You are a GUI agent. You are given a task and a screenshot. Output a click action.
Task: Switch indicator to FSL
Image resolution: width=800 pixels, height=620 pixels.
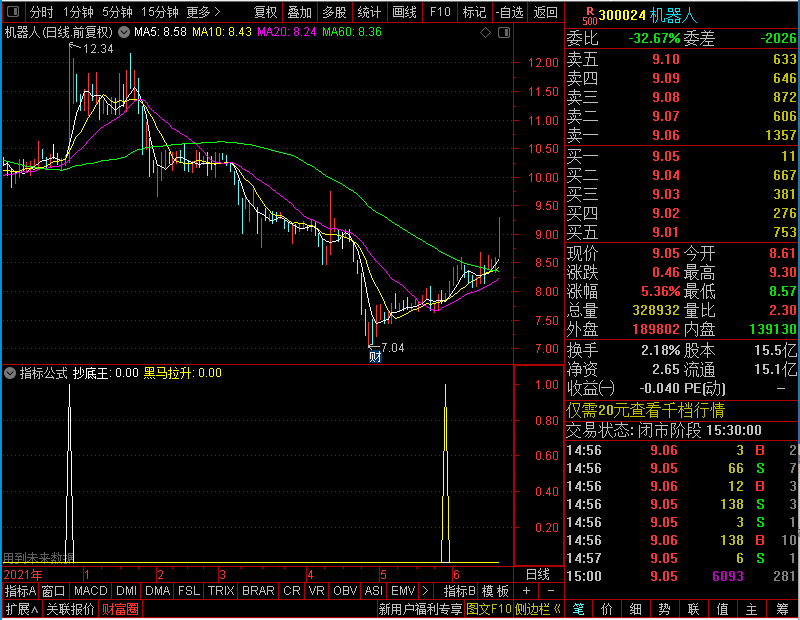(x=189, y=591)
